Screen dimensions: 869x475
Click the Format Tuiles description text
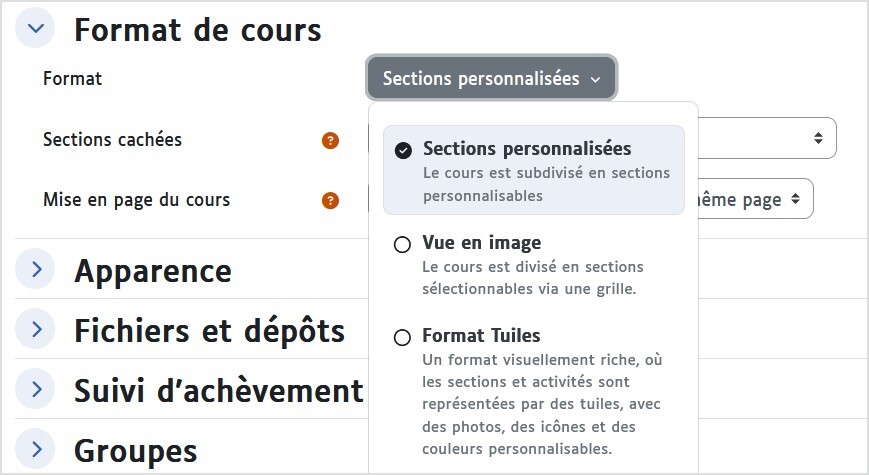pyautogui.click(x=542, y=404)
